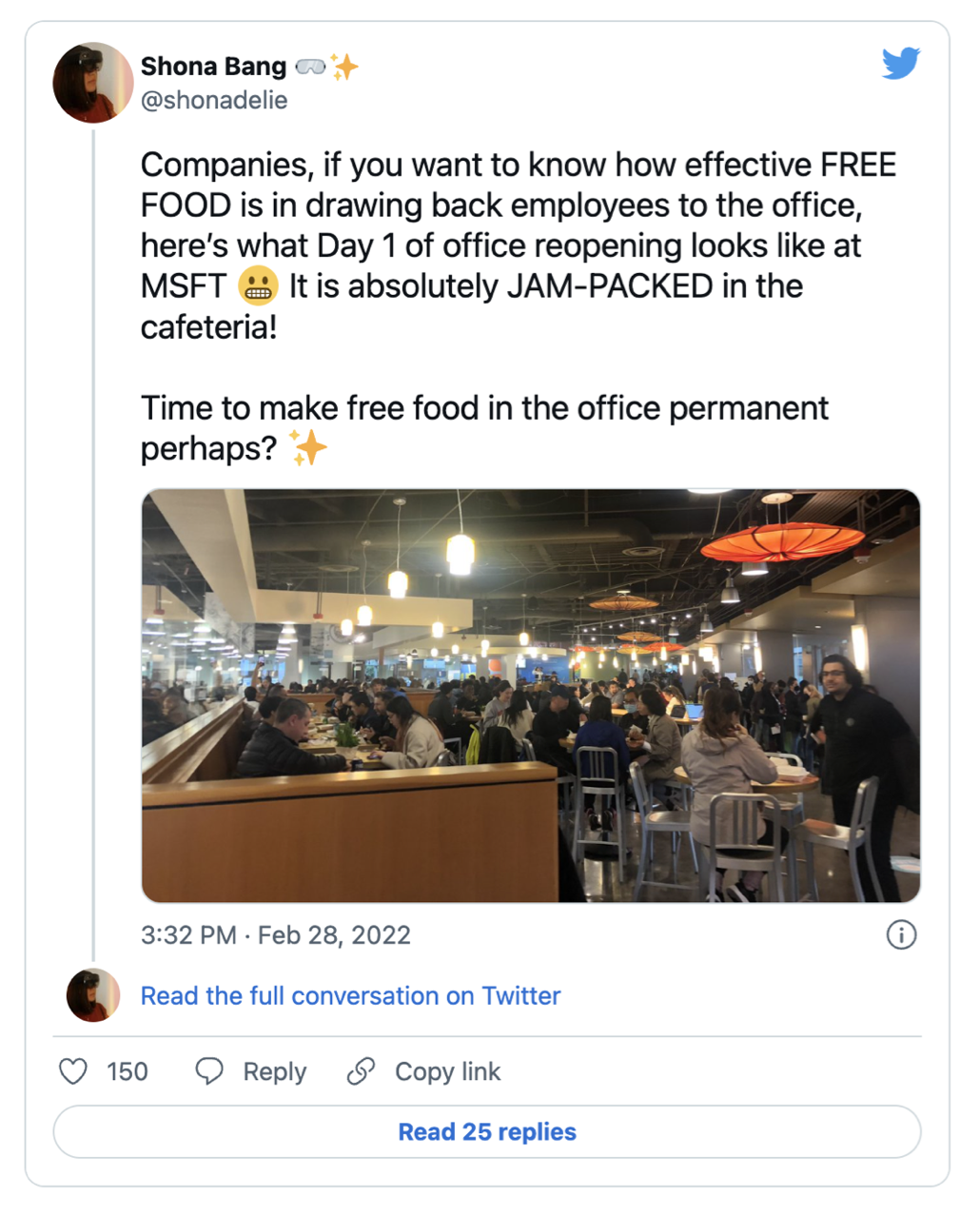Screen dimensions: 980x1216
Task: Click the chain copy link icon
Action: (361, 1071)
